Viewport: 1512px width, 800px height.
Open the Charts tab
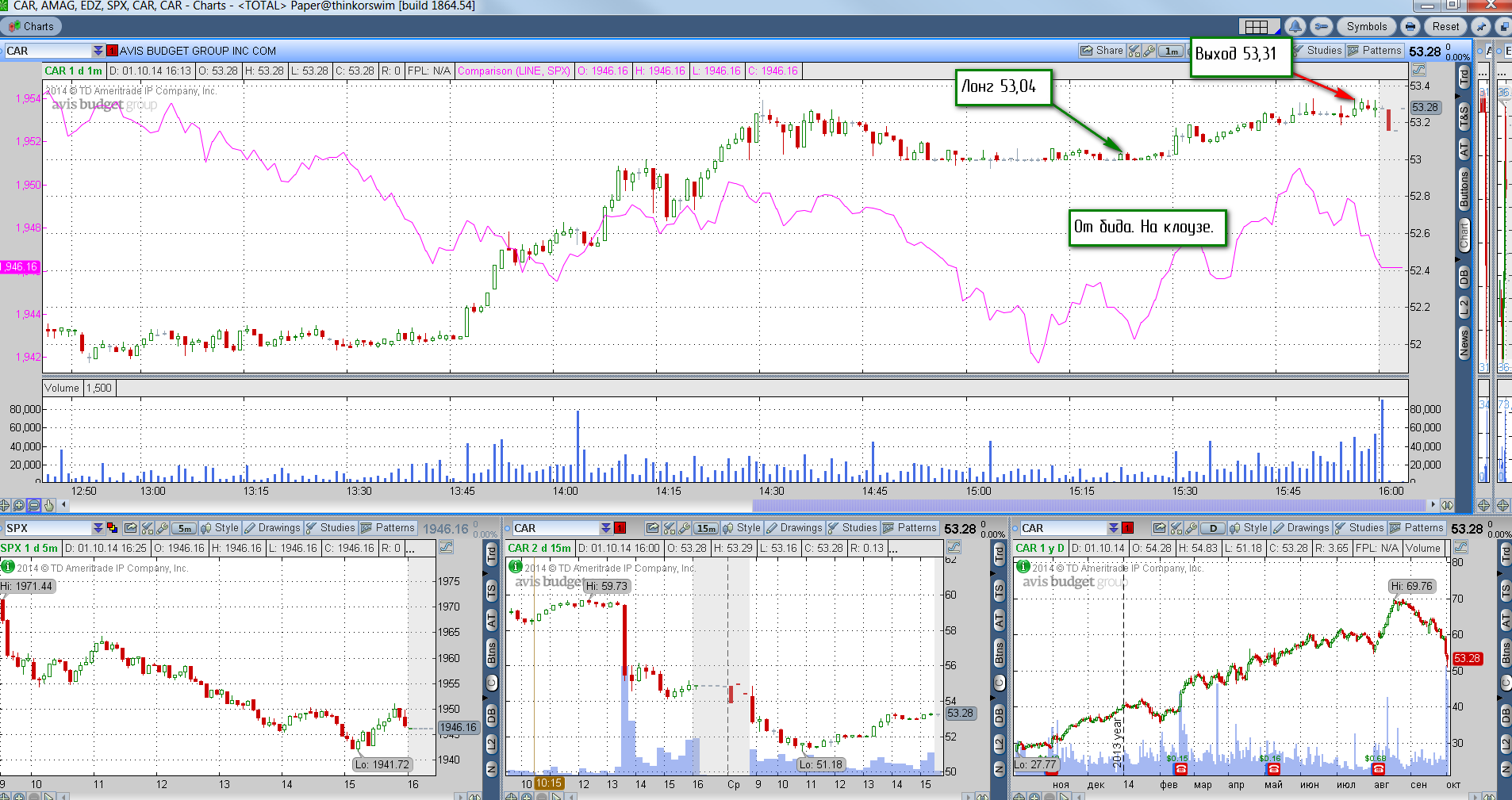pos(31,26)
